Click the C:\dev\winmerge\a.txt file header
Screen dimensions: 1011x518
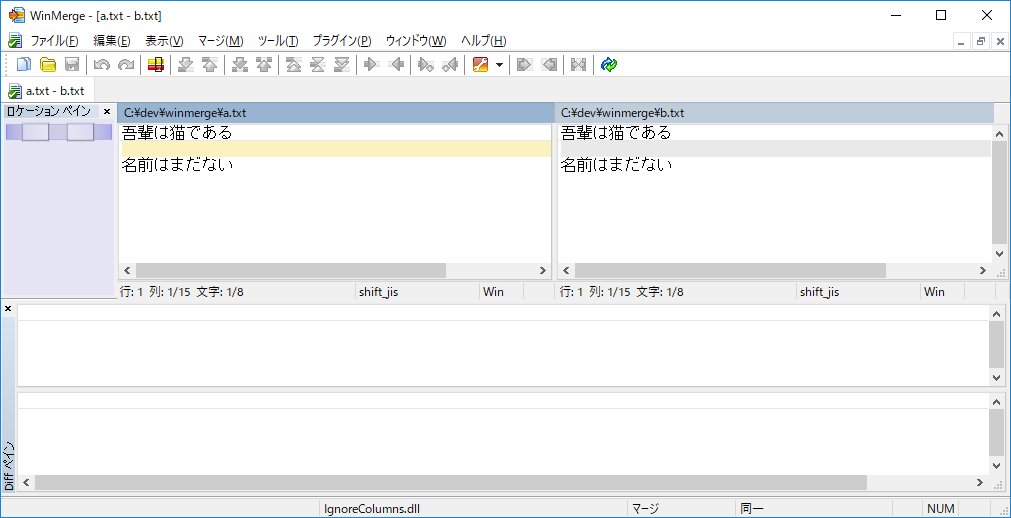click(336, 113)
